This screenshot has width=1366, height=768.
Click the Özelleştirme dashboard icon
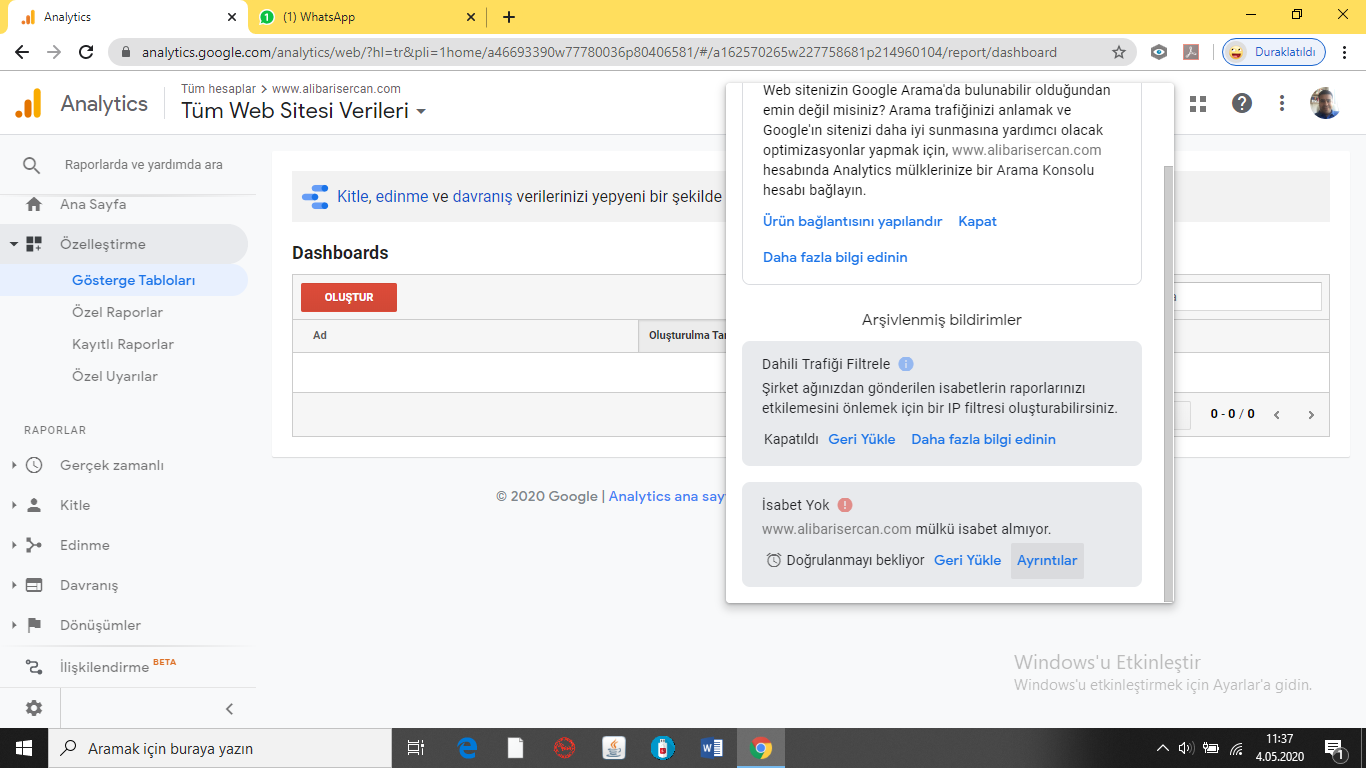pos(34,244)
